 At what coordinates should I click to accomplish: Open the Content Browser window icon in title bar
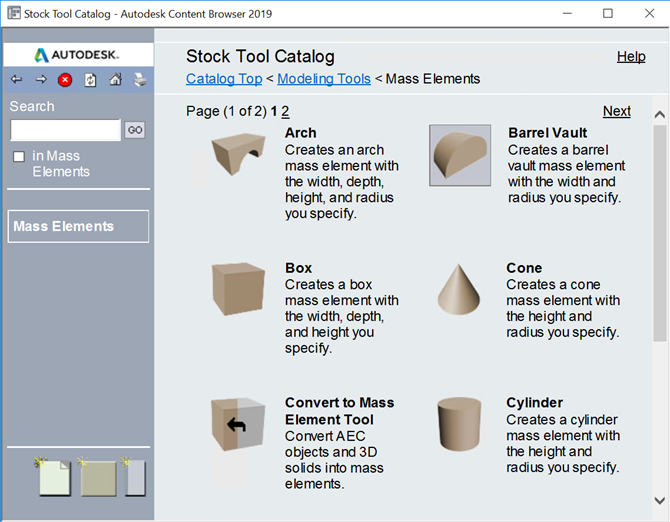click(14, 13)
